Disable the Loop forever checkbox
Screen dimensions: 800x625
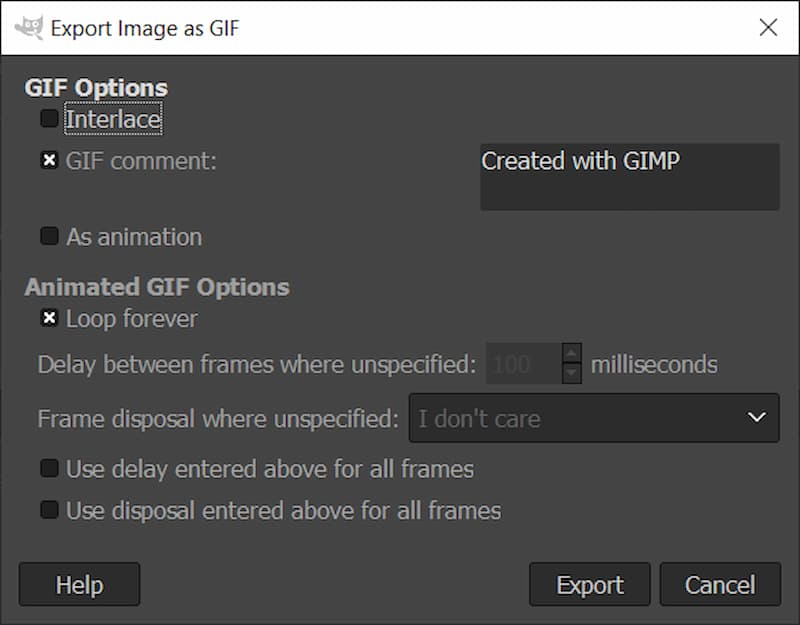pos(49,319)
